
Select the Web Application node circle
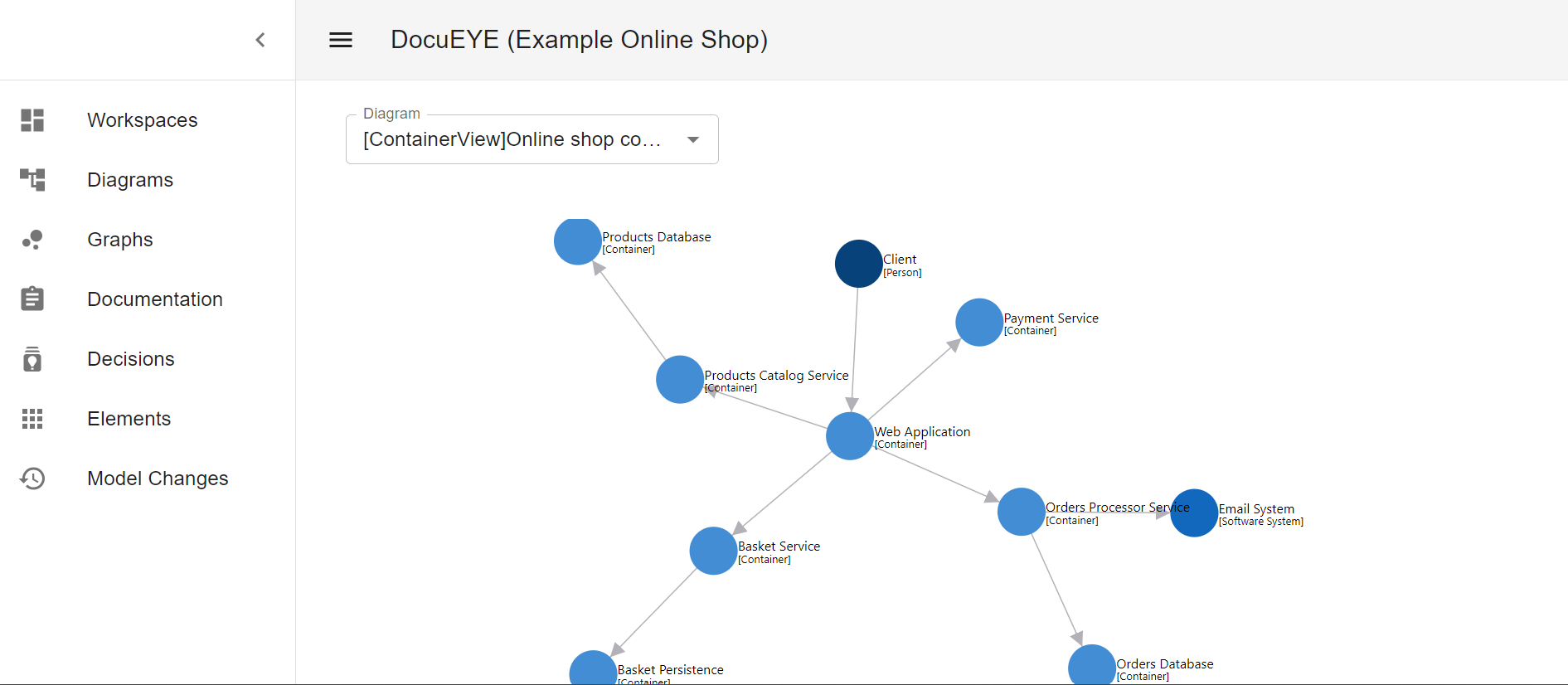[849, 436]
